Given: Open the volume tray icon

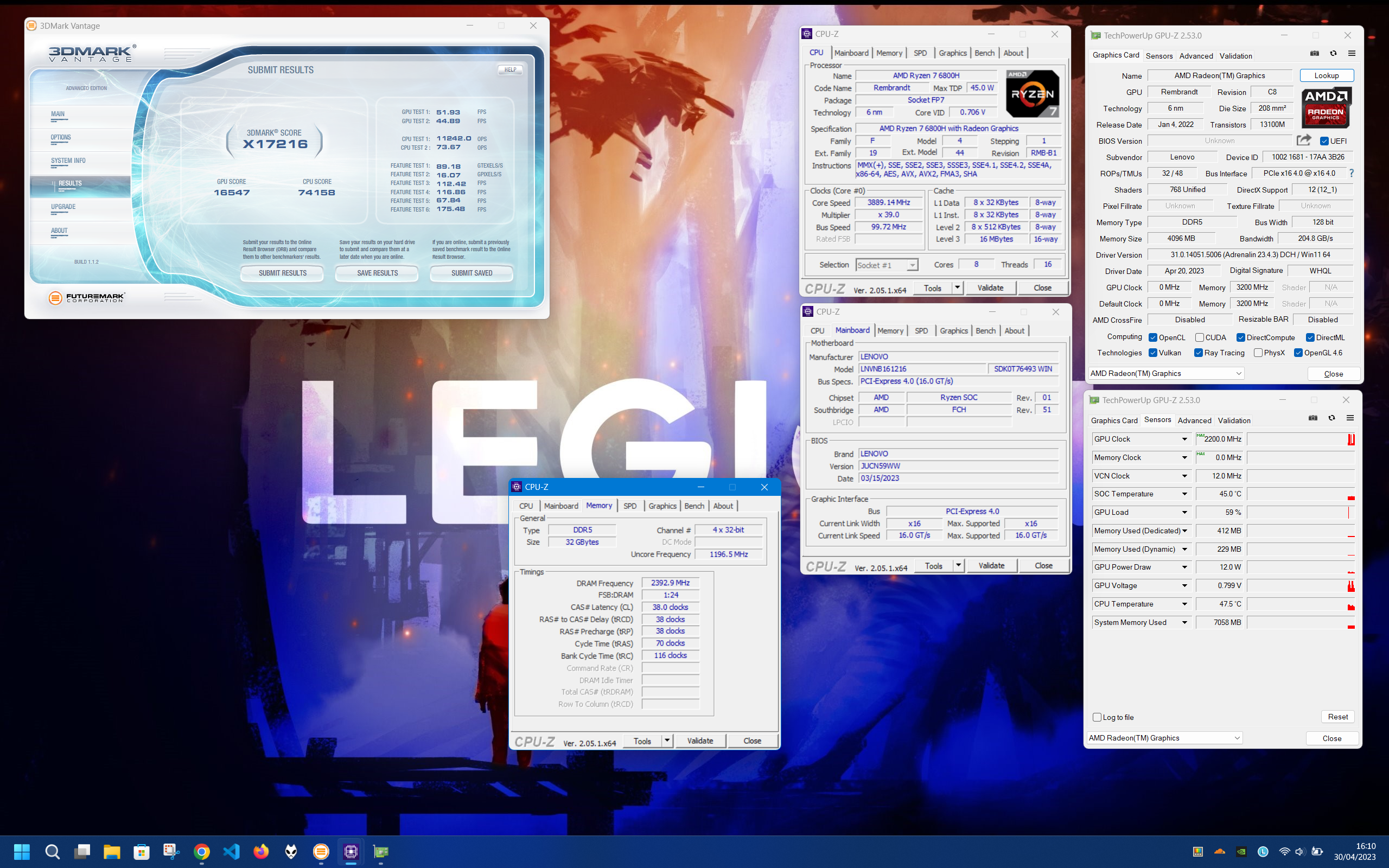Looking at the screenshot, I should (x=1300, y=851).
